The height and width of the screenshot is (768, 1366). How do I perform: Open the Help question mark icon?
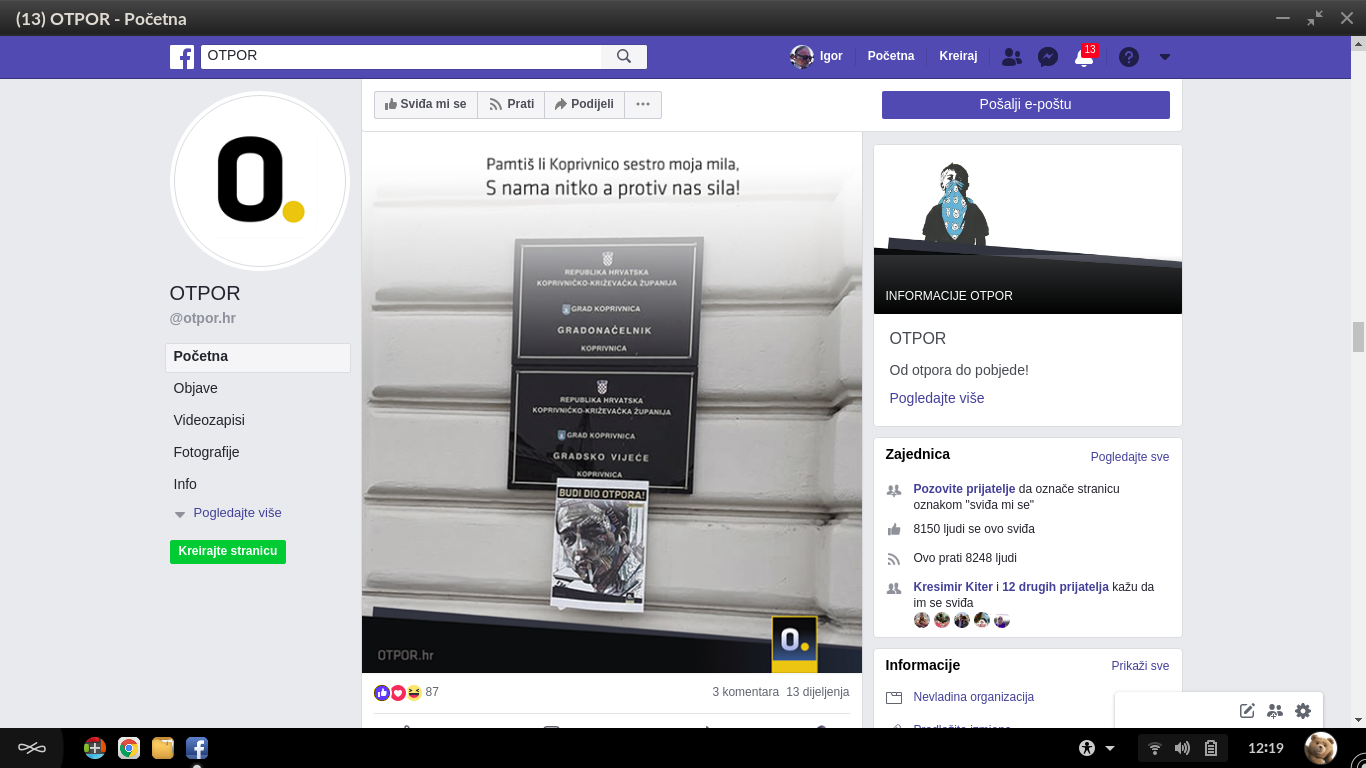1129,57
